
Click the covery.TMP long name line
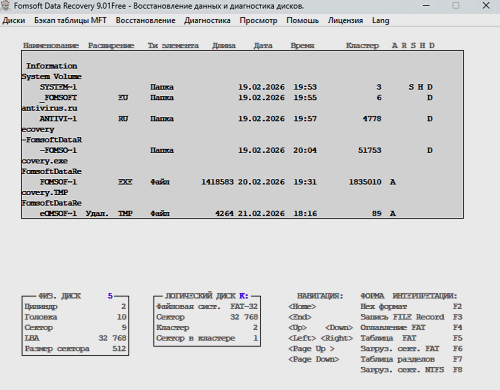tap(45, 193)
